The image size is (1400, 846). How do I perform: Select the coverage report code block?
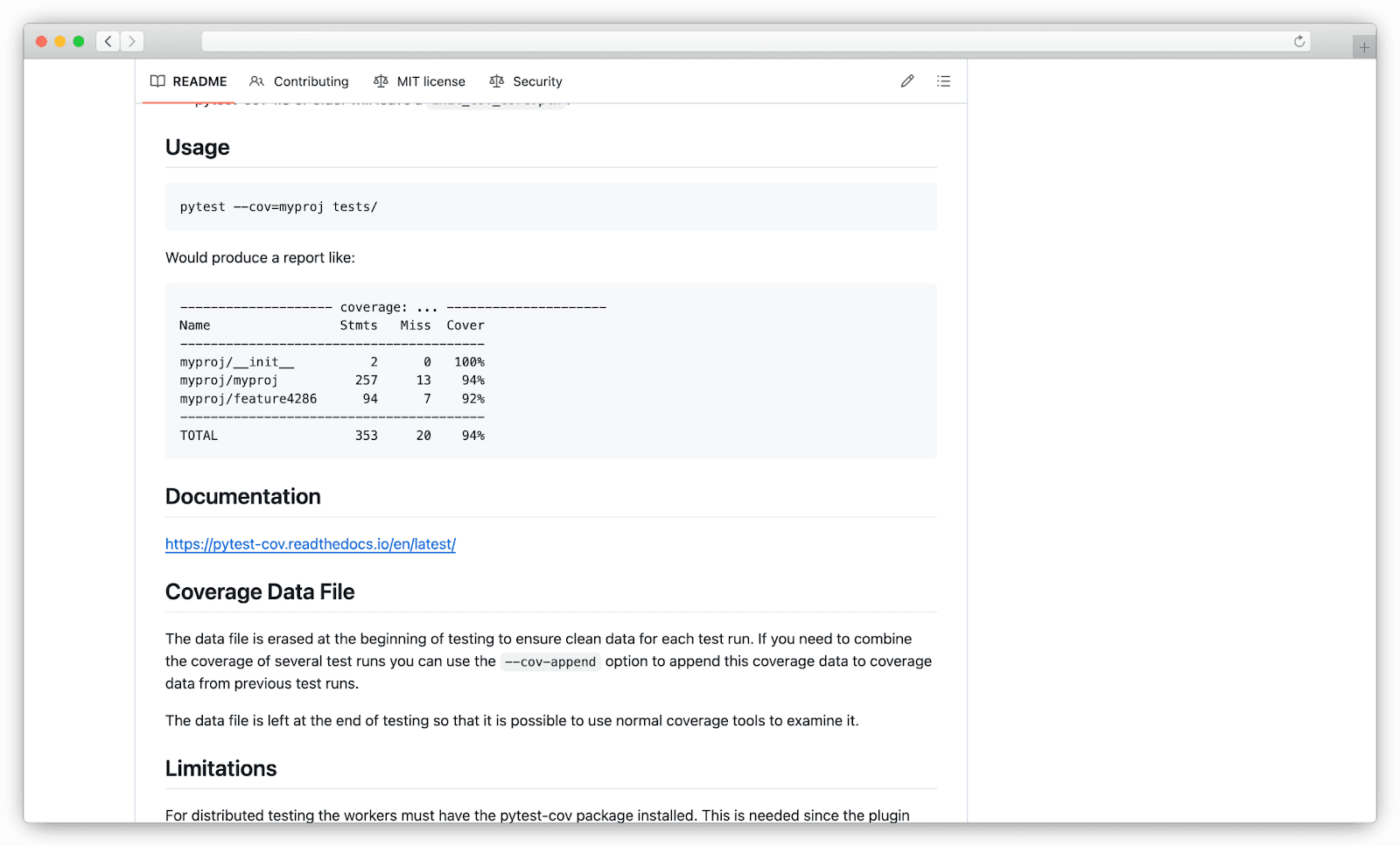click(549, 370)
